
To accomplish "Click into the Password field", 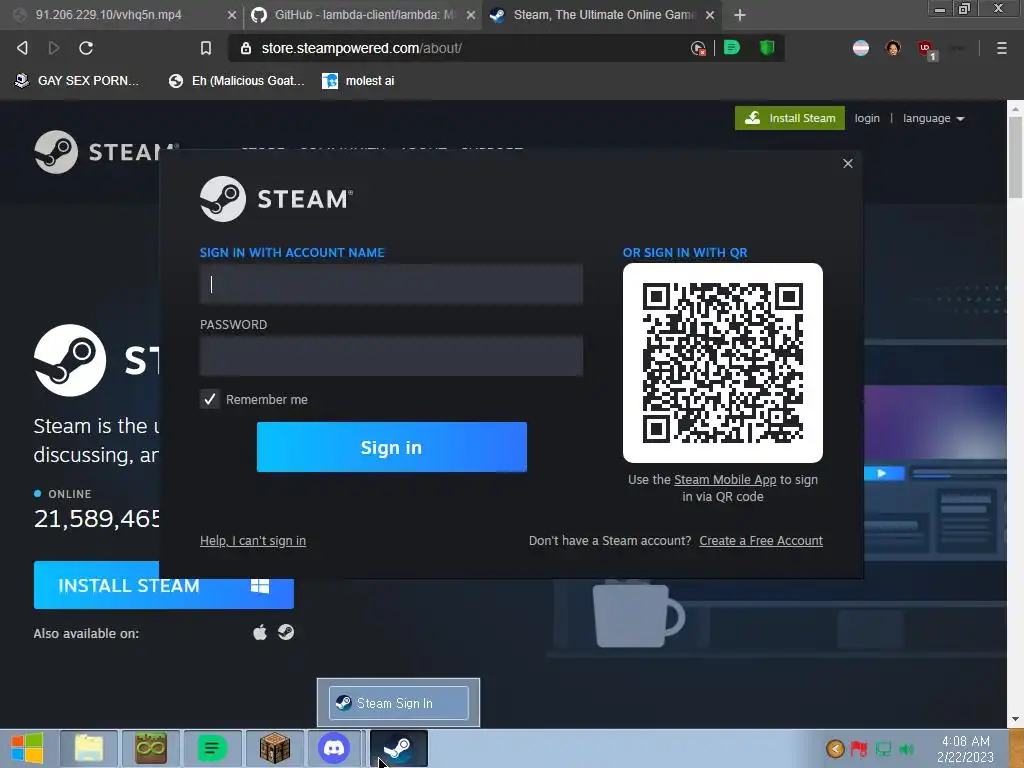I will [391, 356].
